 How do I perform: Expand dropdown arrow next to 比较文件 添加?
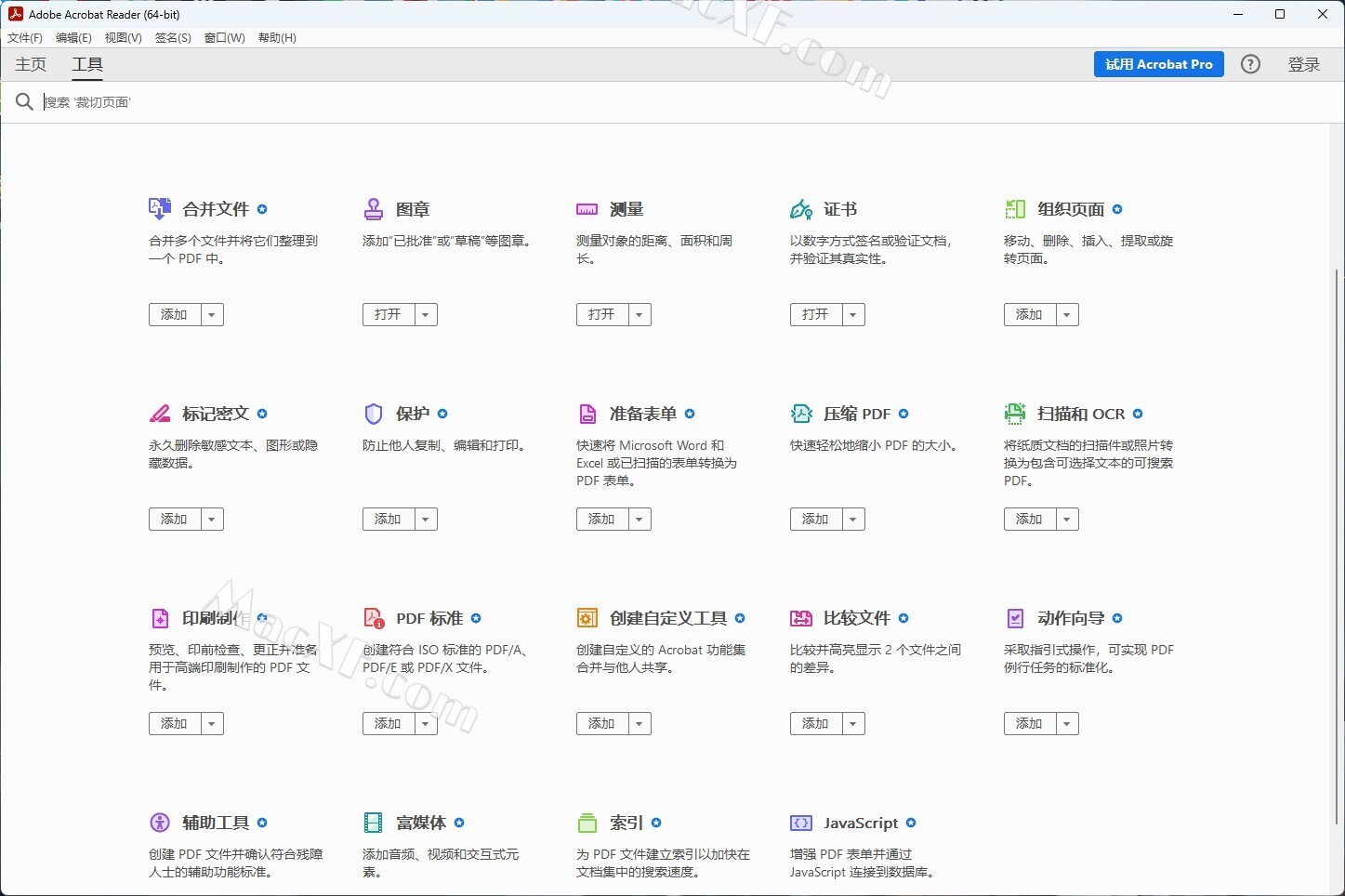(853, 723)
